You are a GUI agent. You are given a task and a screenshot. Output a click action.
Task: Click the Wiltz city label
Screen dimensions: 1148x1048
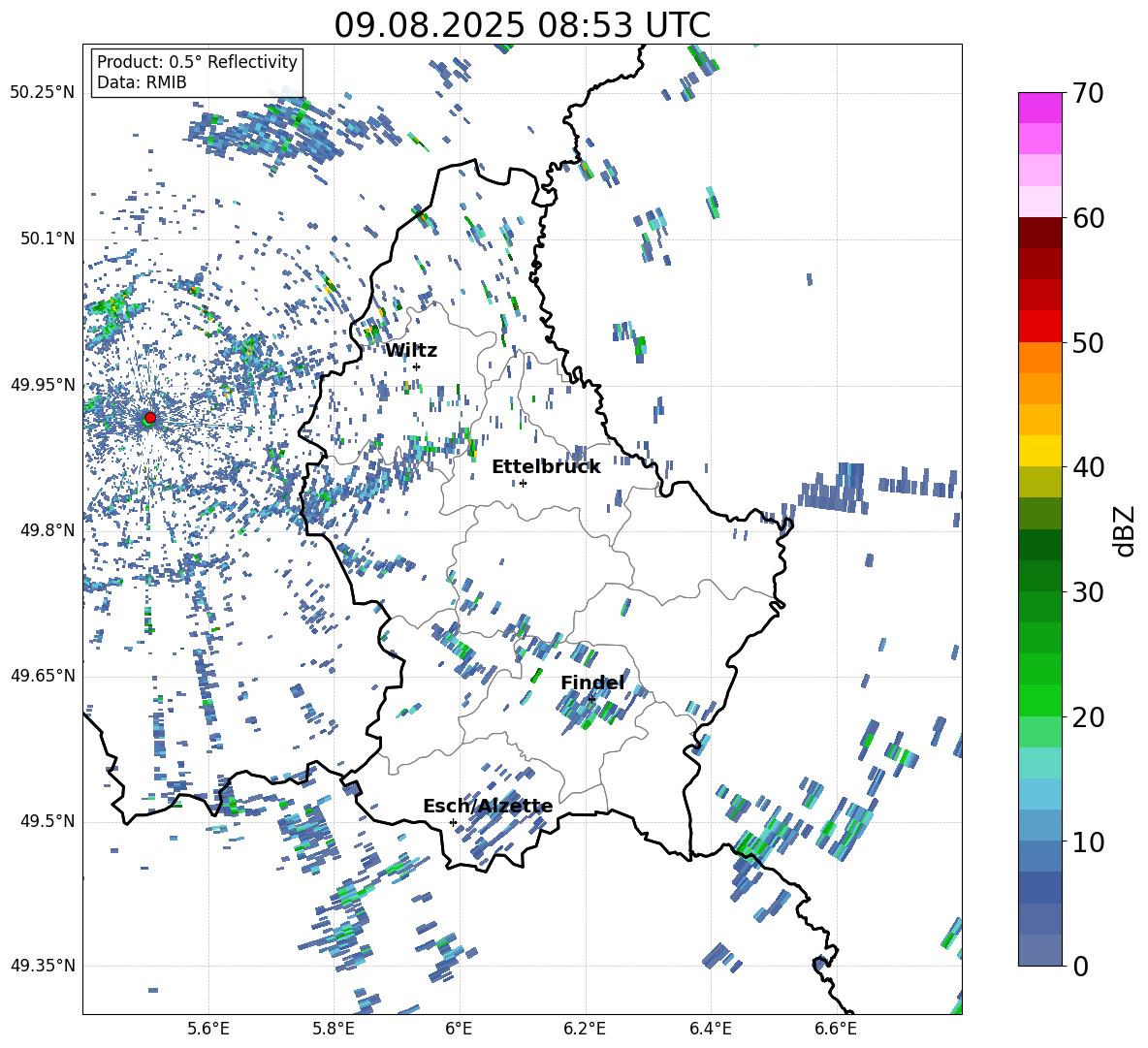click(x=411, y=351)
